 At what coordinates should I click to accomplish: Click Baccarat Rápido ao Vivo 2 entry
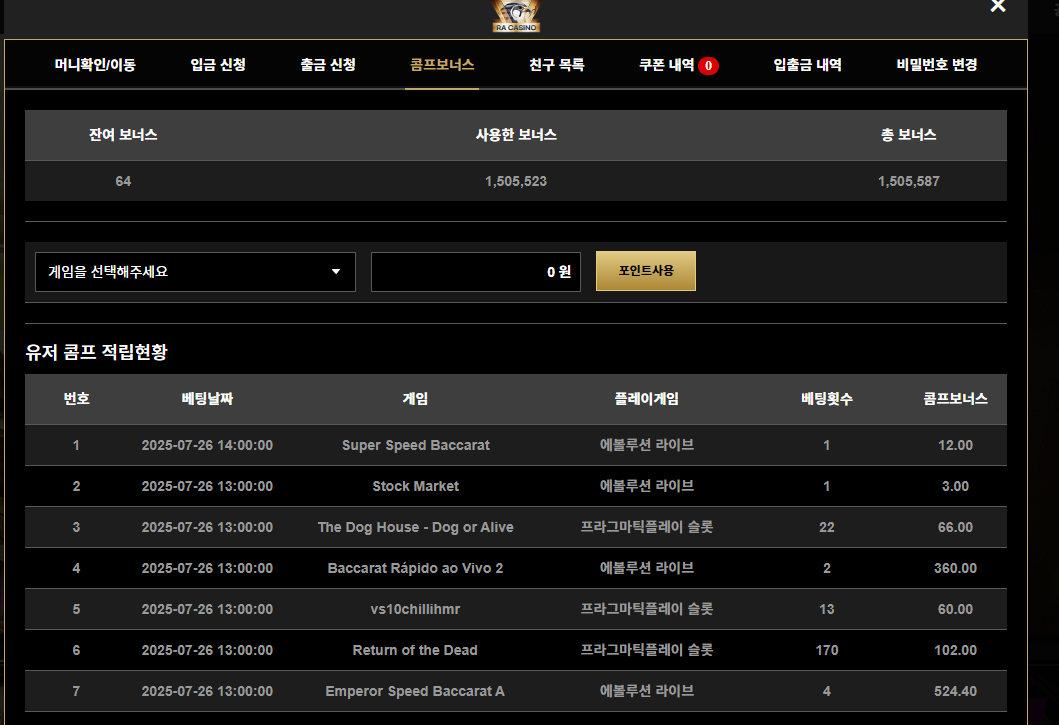(415, 568)
